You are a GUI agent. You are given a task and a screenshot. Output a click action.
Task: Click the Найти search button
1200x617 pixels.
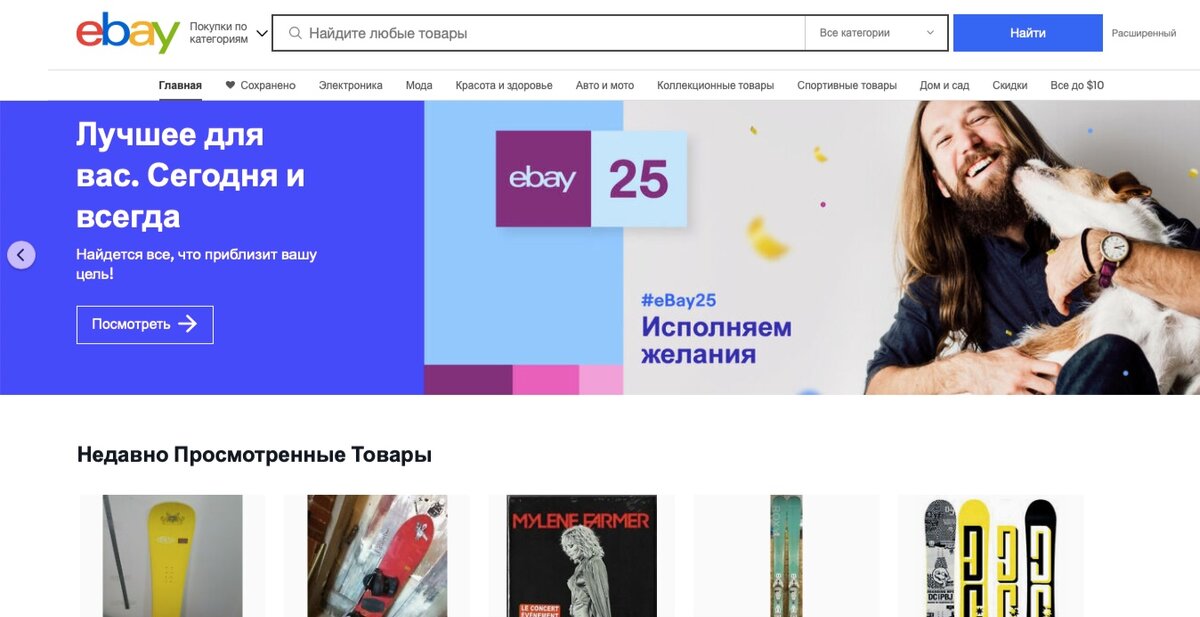point(1028,33)
